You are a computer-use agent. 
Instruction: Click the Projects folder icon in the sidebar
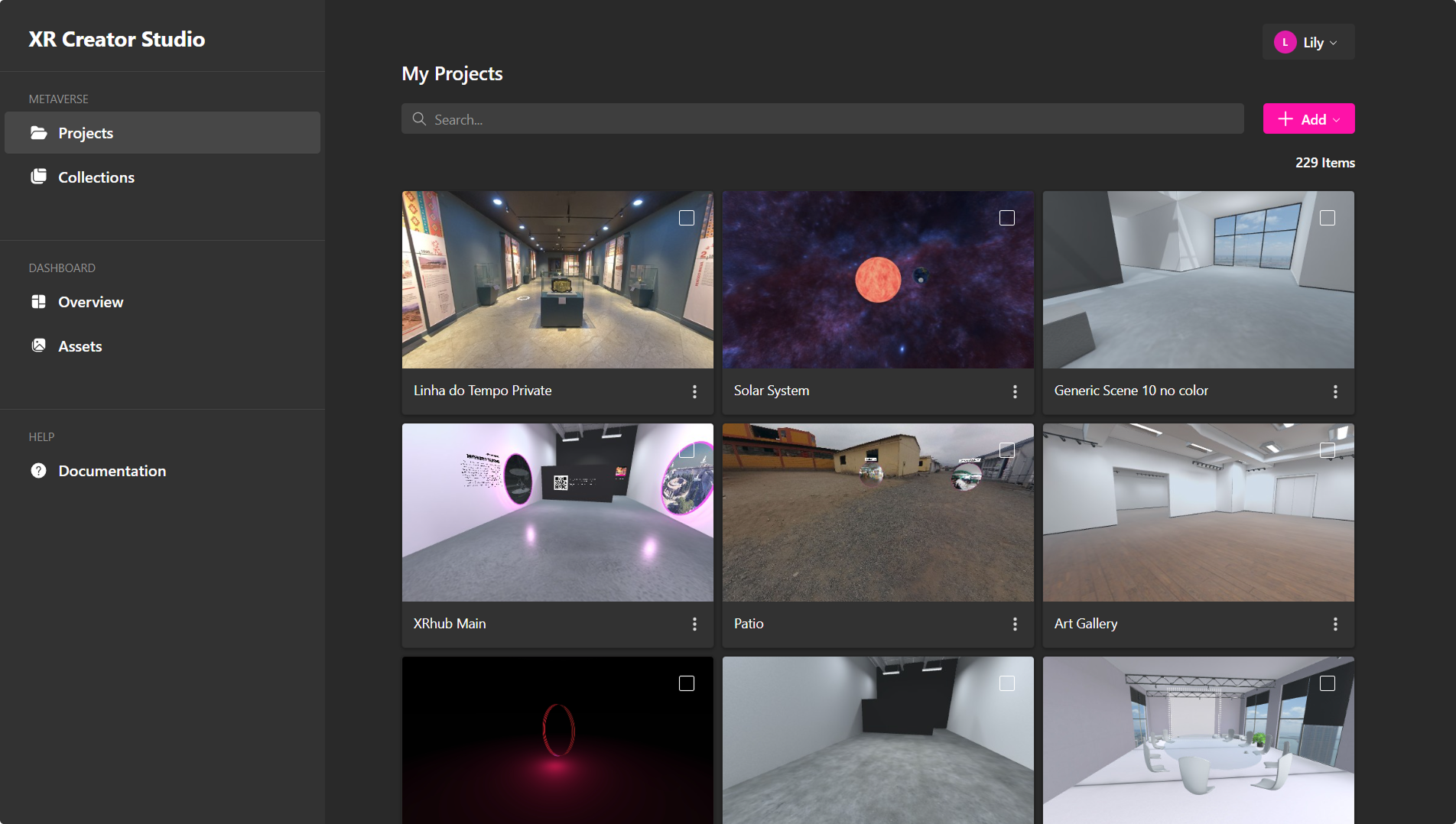(x=38, y=133)
